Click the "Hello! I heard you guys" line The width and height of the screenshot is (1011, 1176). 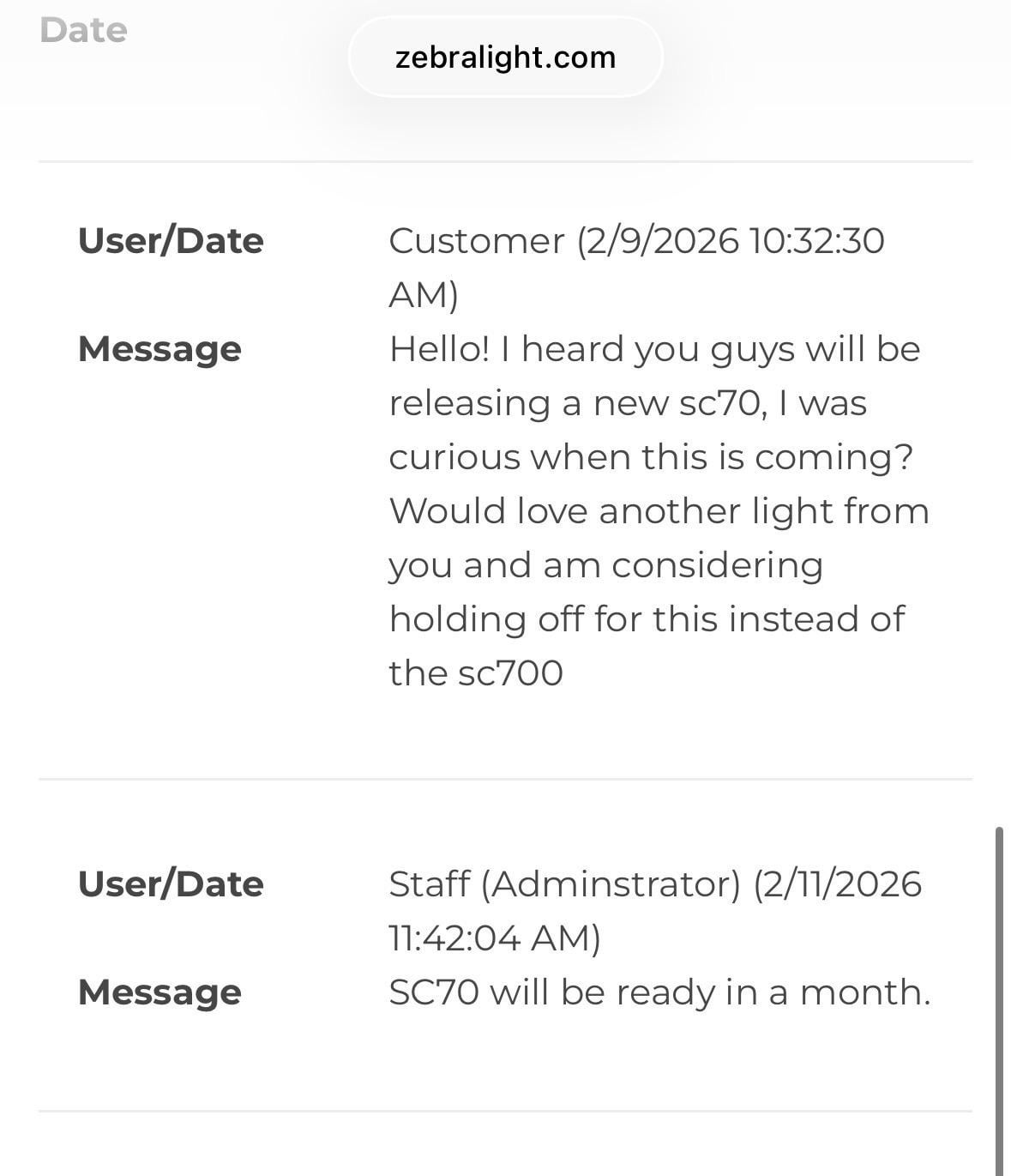654,349
